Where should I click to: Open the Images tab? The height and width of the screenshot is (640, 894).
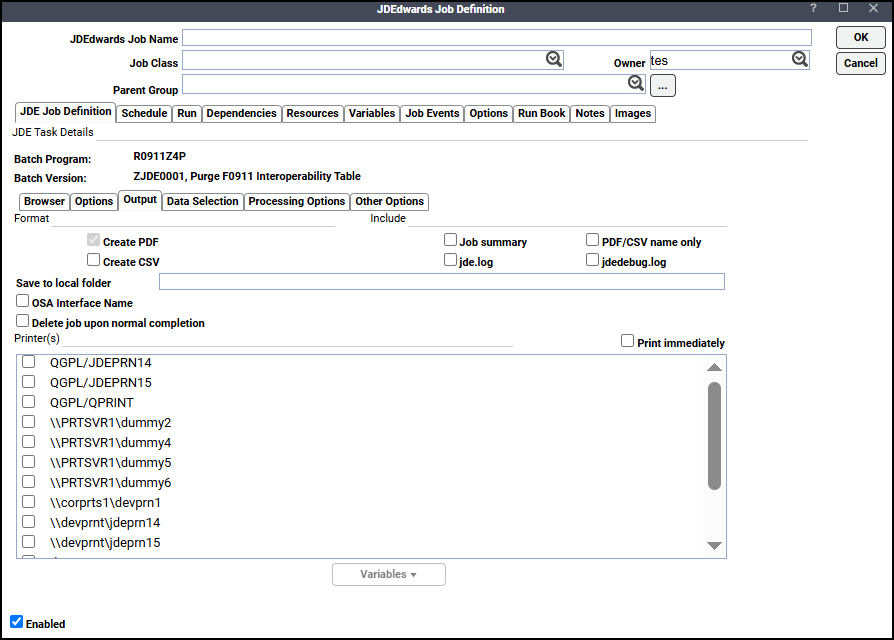point(633,113)
